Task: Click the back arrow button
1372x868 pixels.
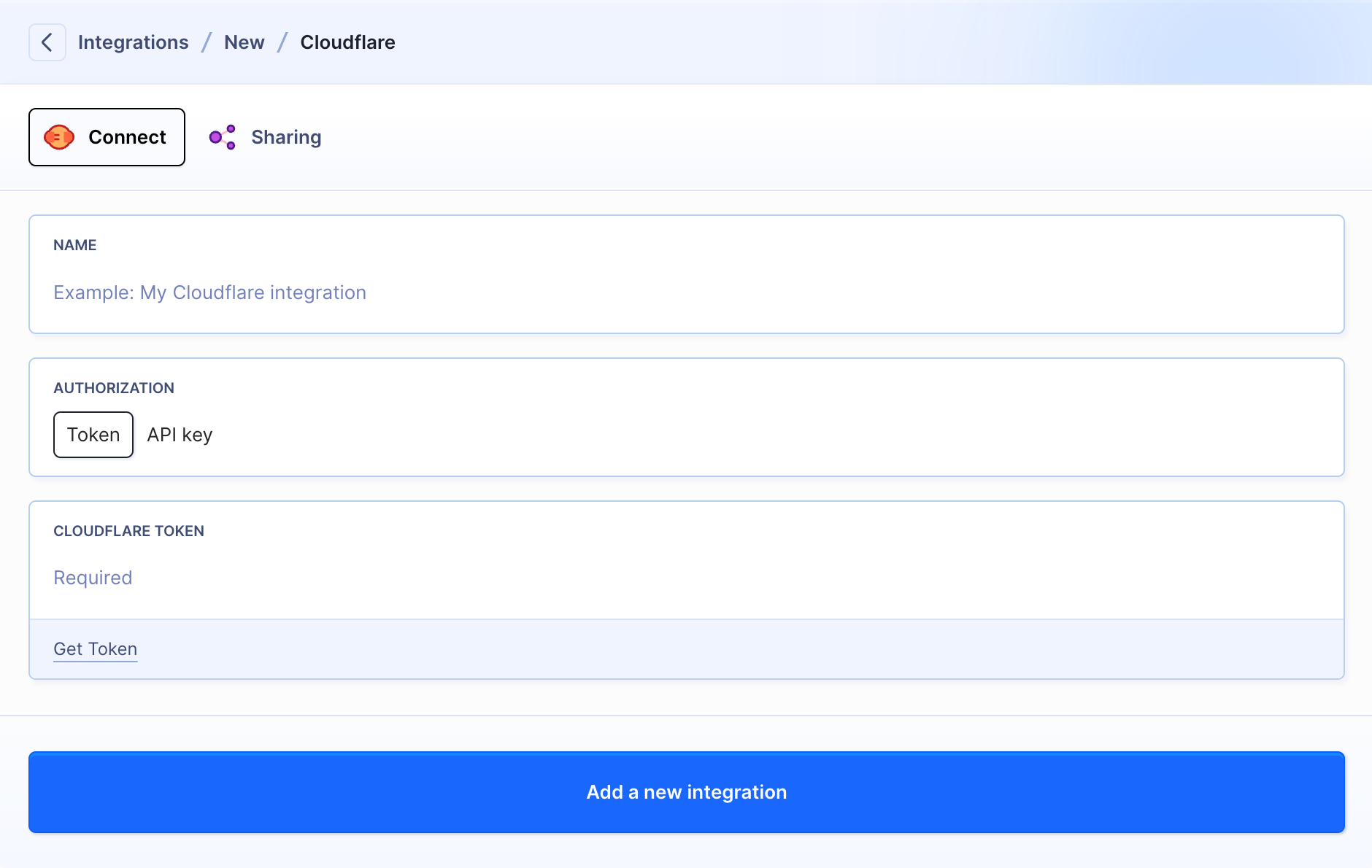Action: 47,42
